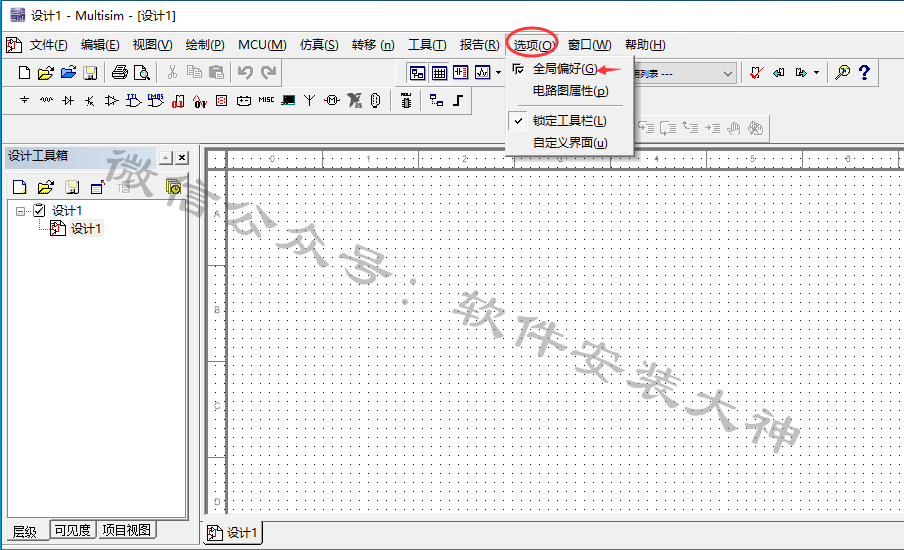Place a TTL logic gate icon
Screen dimensions: 904x550
(133, 100)
